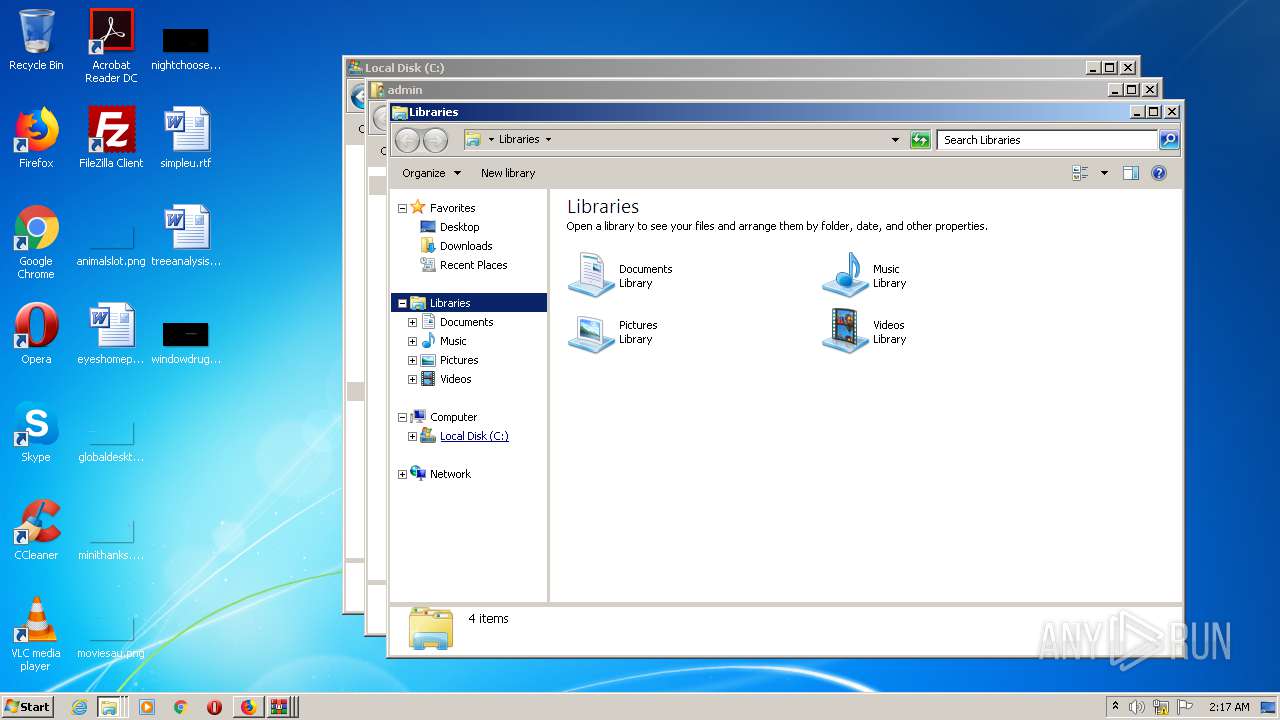Screen dimensions: 1280x720
Task: Open the Pictures library icon
Action: click(591, 331)
